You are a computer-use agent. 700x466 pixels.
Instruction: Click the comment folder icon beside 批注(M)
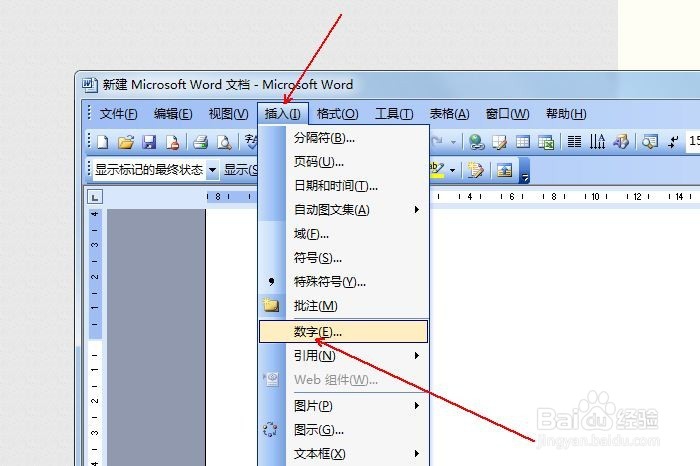pyautogui.click(x=271, y=305)
